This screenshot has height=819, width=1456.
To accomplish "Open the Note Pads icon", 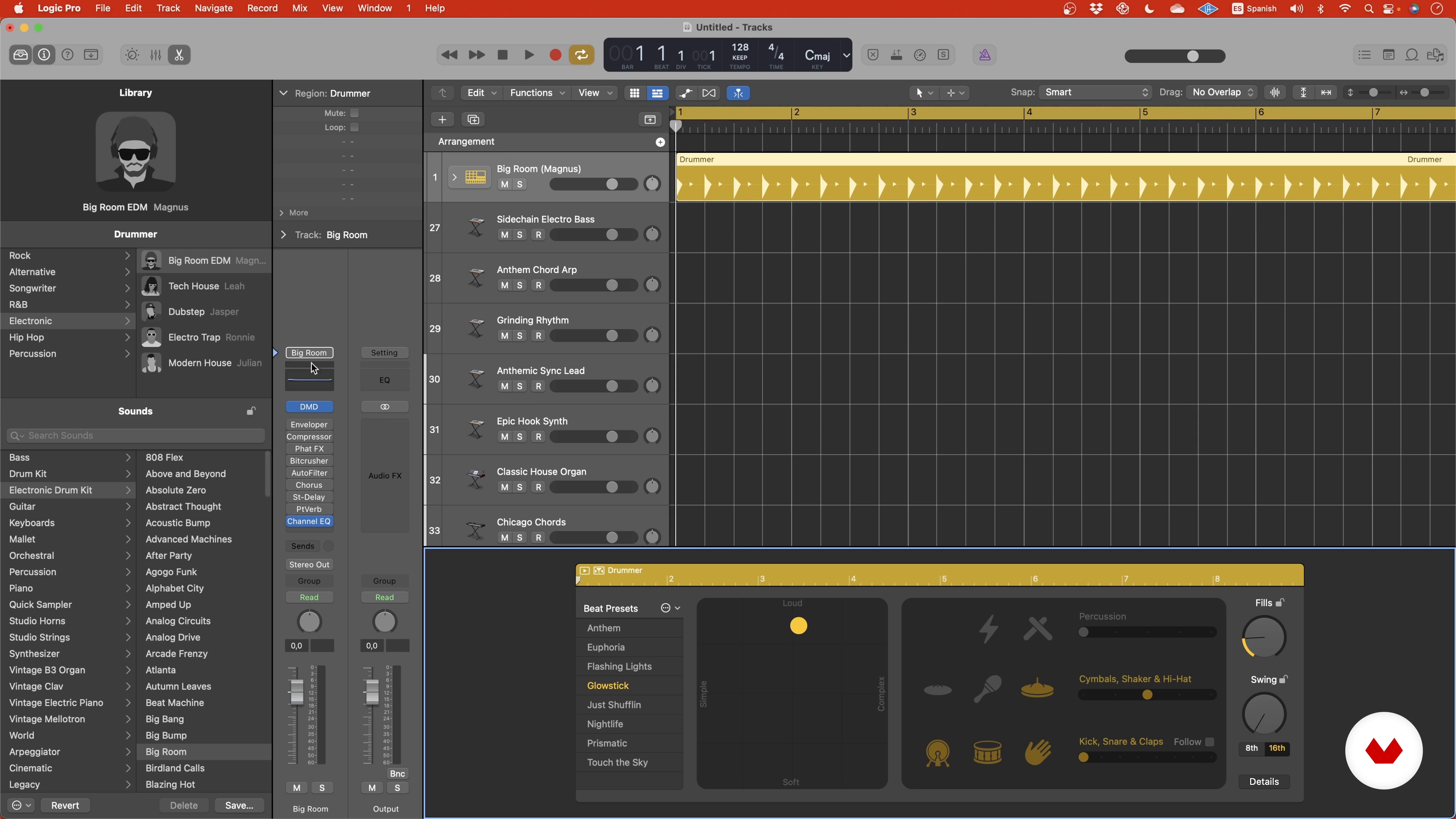I will pyautogui.click(x=1388, y=55).
